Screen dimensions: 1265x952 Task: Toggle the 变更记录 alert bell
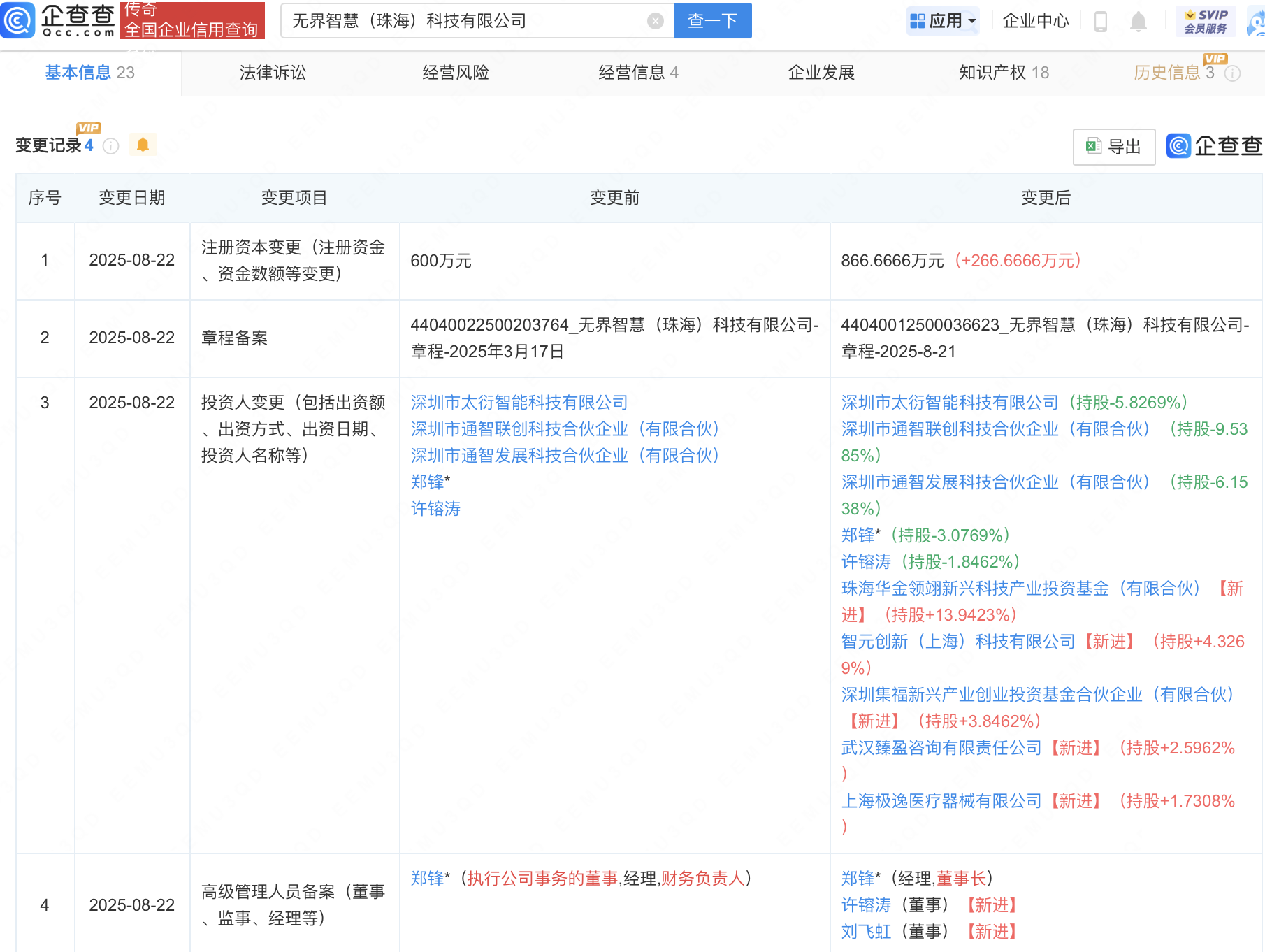coord(143,145)
